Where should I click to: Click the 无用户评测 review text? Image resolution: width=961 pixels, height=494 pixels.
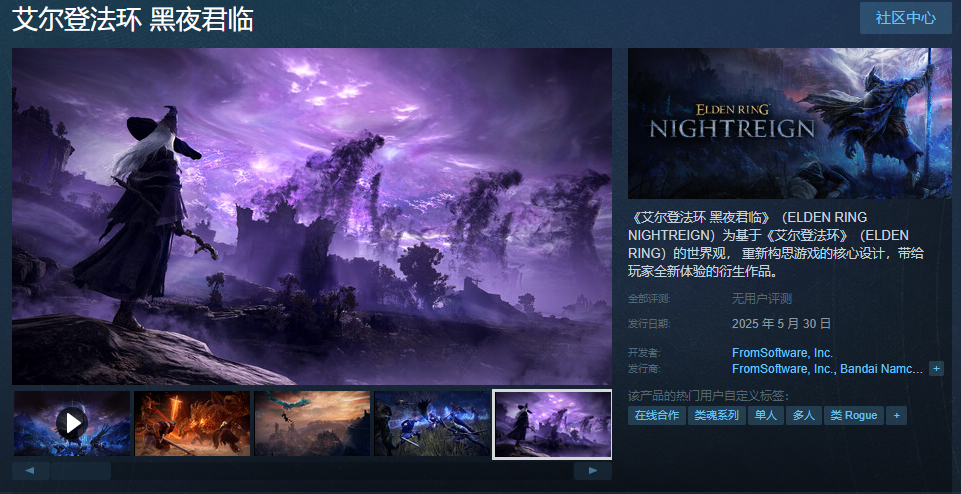click(x=762, y=298)
